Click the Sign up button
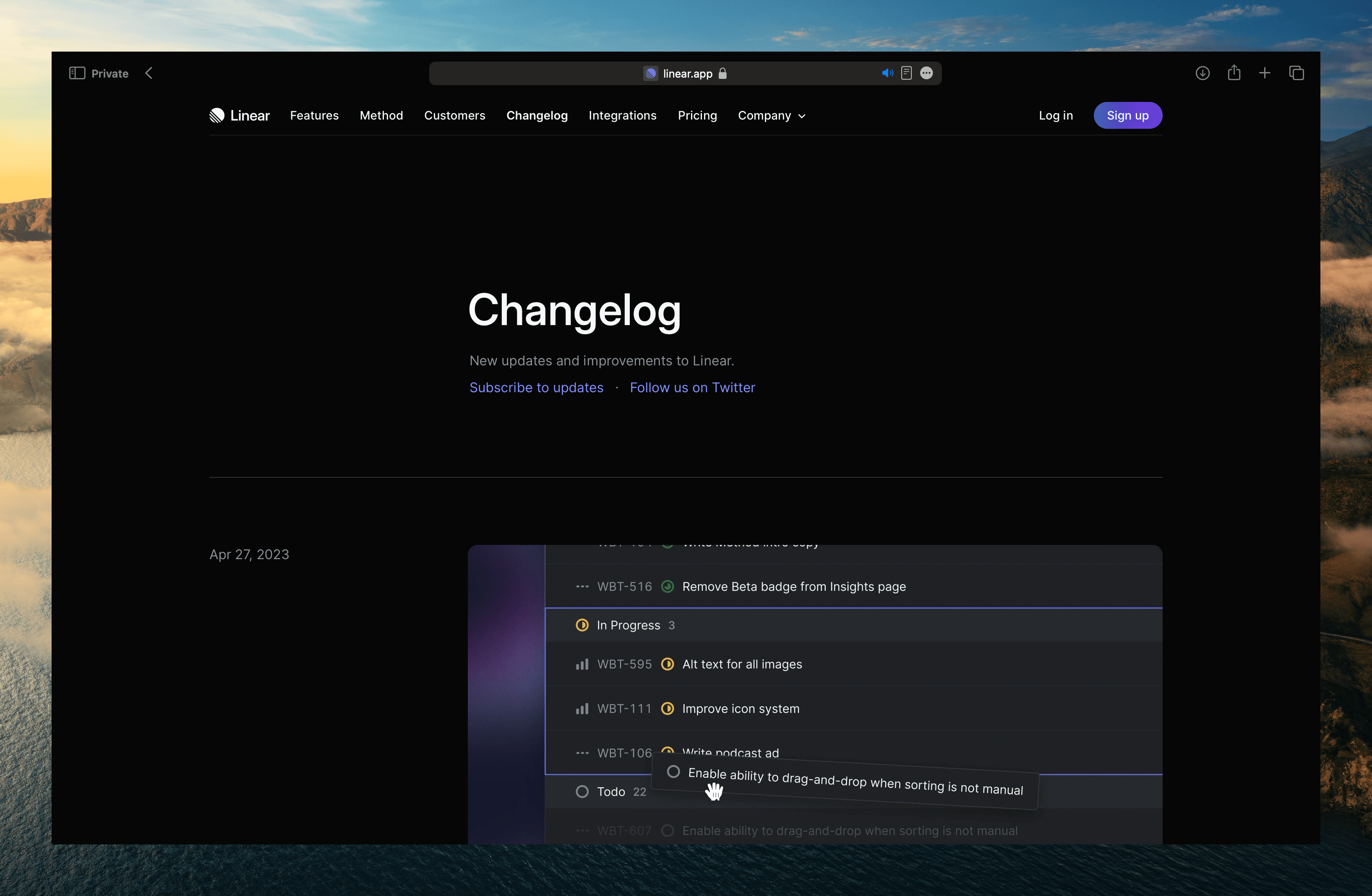Viewport: 1372px width, 896px height. 1128,115
